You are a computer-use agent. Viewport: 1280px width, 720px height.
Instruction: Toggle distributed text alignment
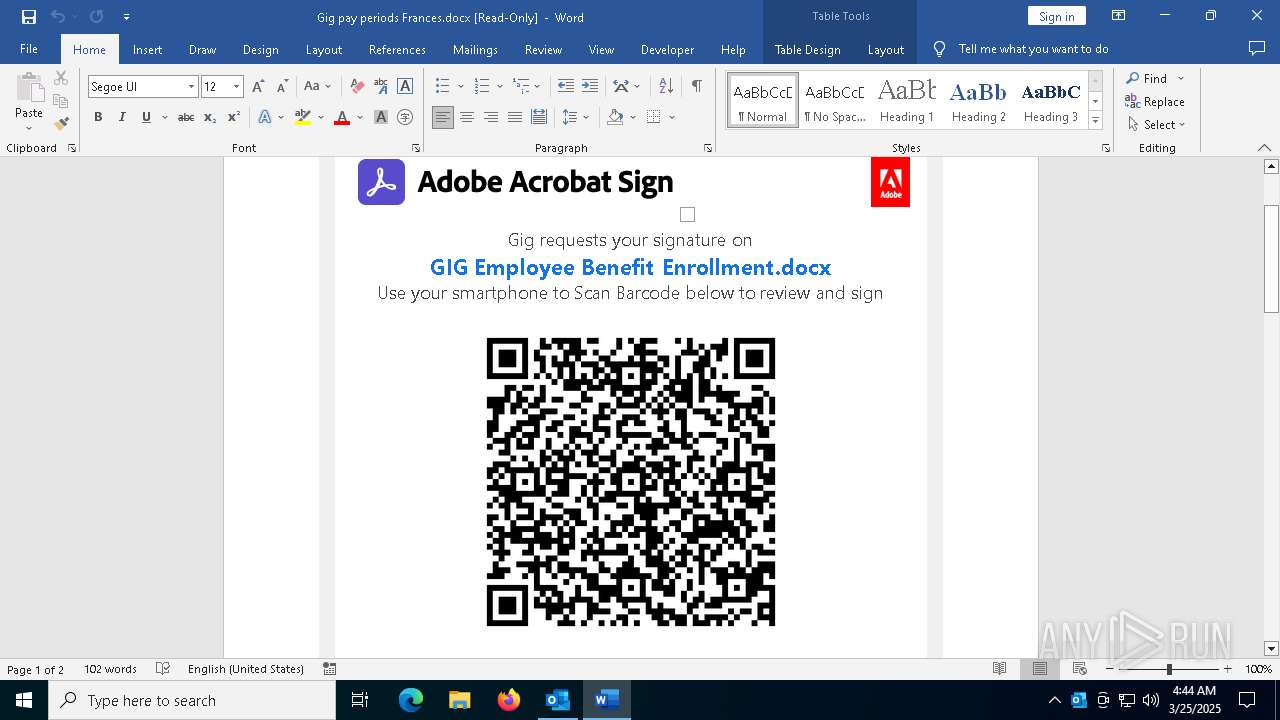pyautogui.click(x=539, y=117)
